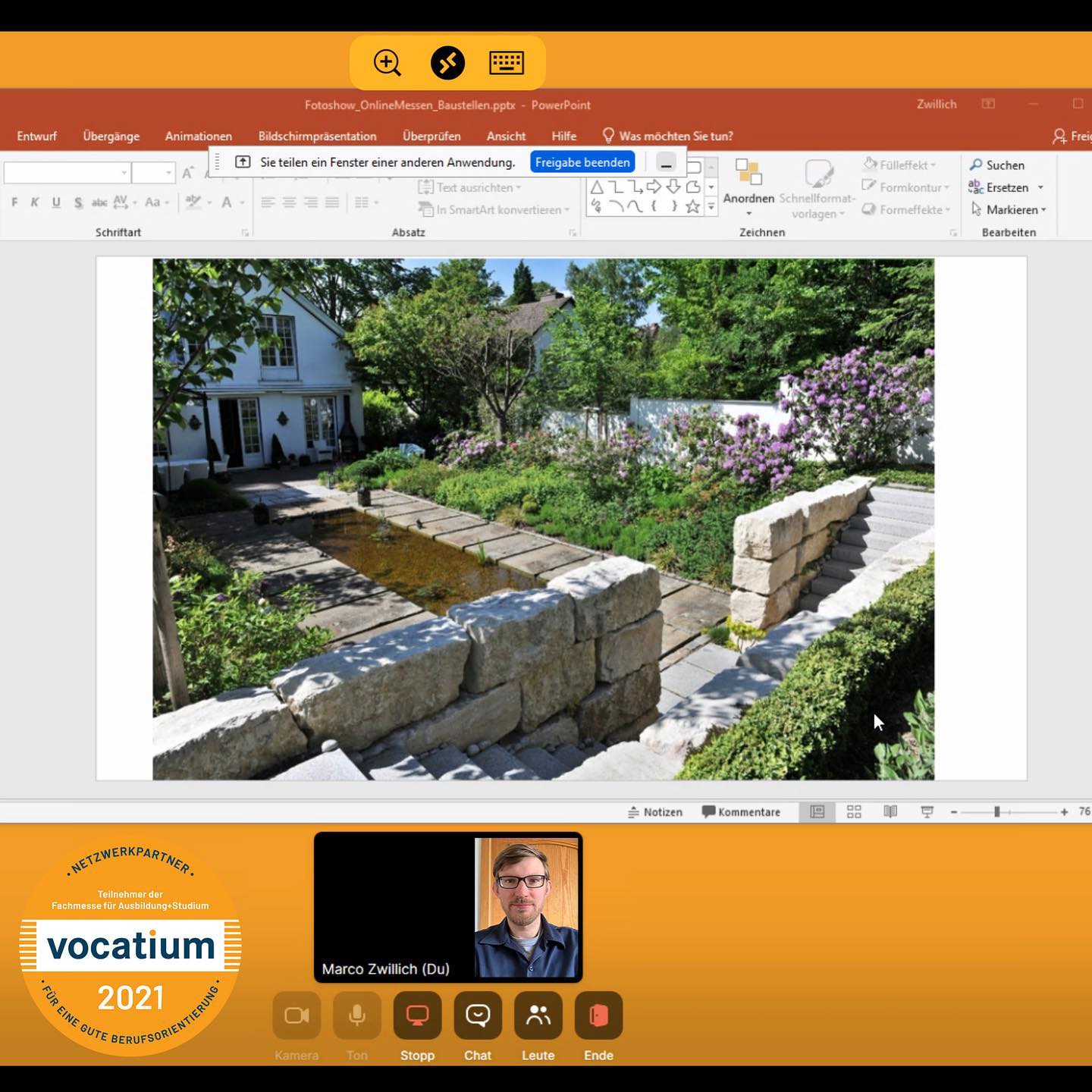1092x1092 pixels.
Task: Toggle the Kamera camera button
Action: (x=297, y=1015)
